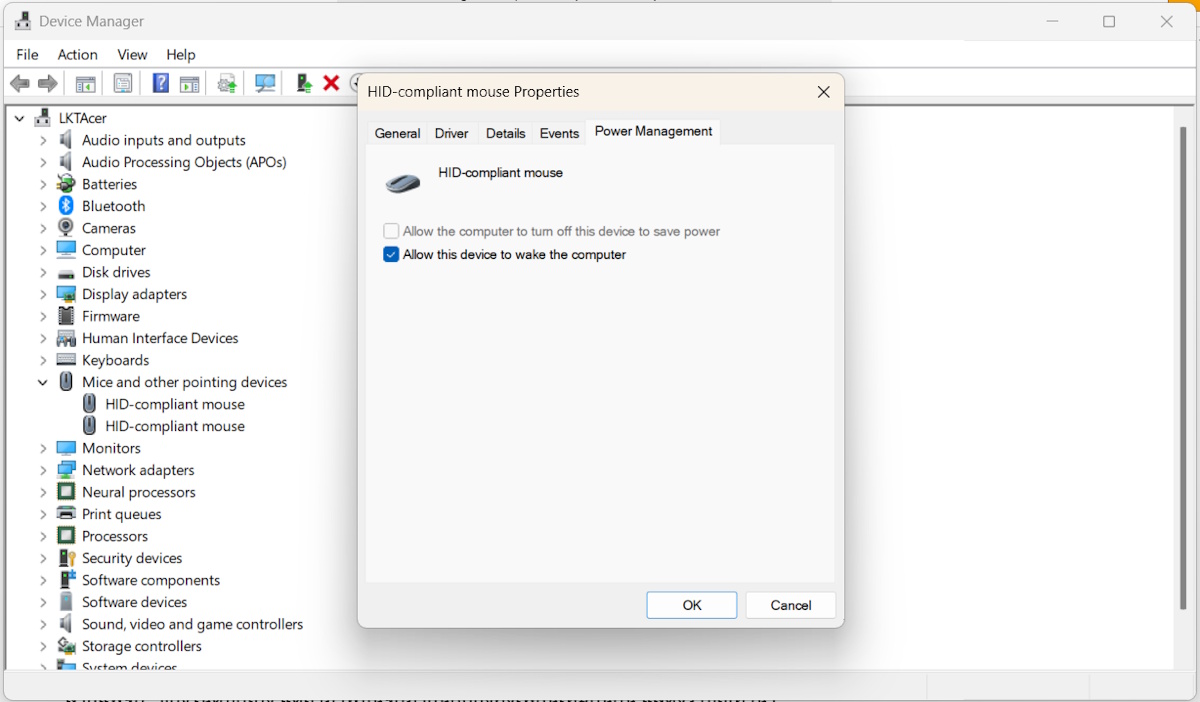This screenshot has height=702, width=1200.
Task: Click OK in the Properties dialog
Action: click(x=691, y=605)
